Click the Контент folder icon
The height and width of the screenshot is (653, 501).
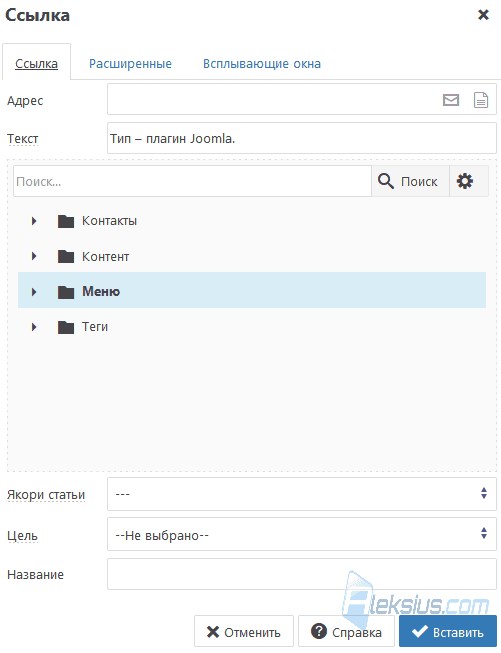66,257
